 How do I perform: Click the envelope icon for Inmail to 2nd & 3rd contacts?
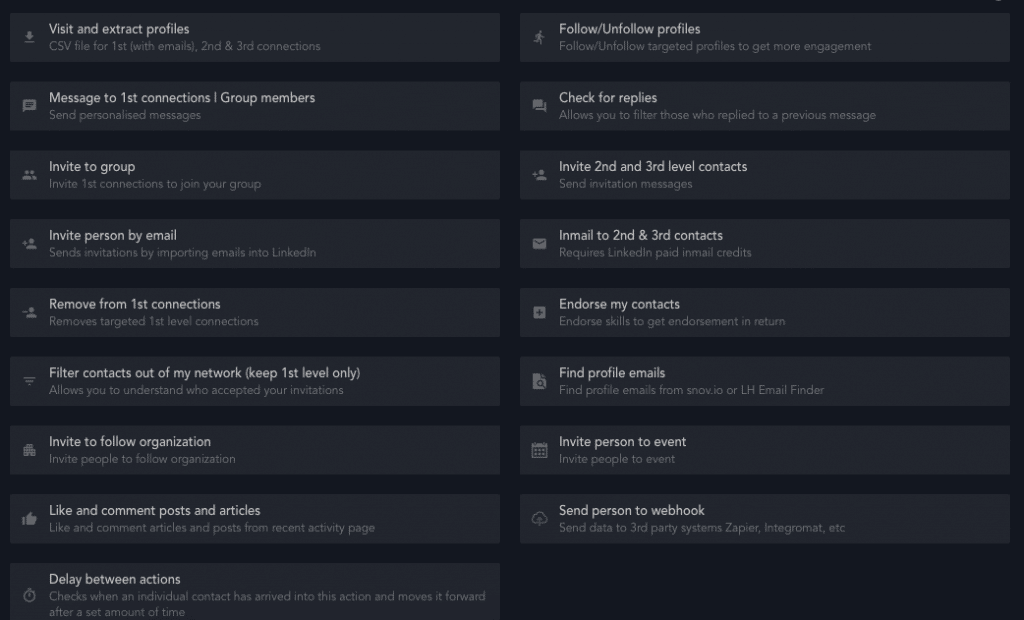pos(538,243)
